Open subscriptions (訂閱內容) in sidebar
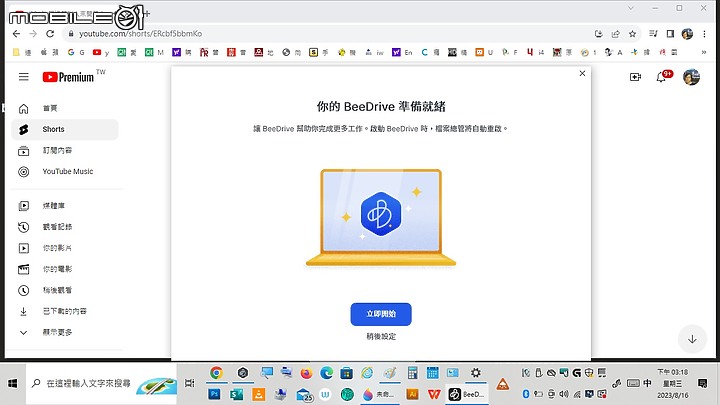 (x=65, y=151)
